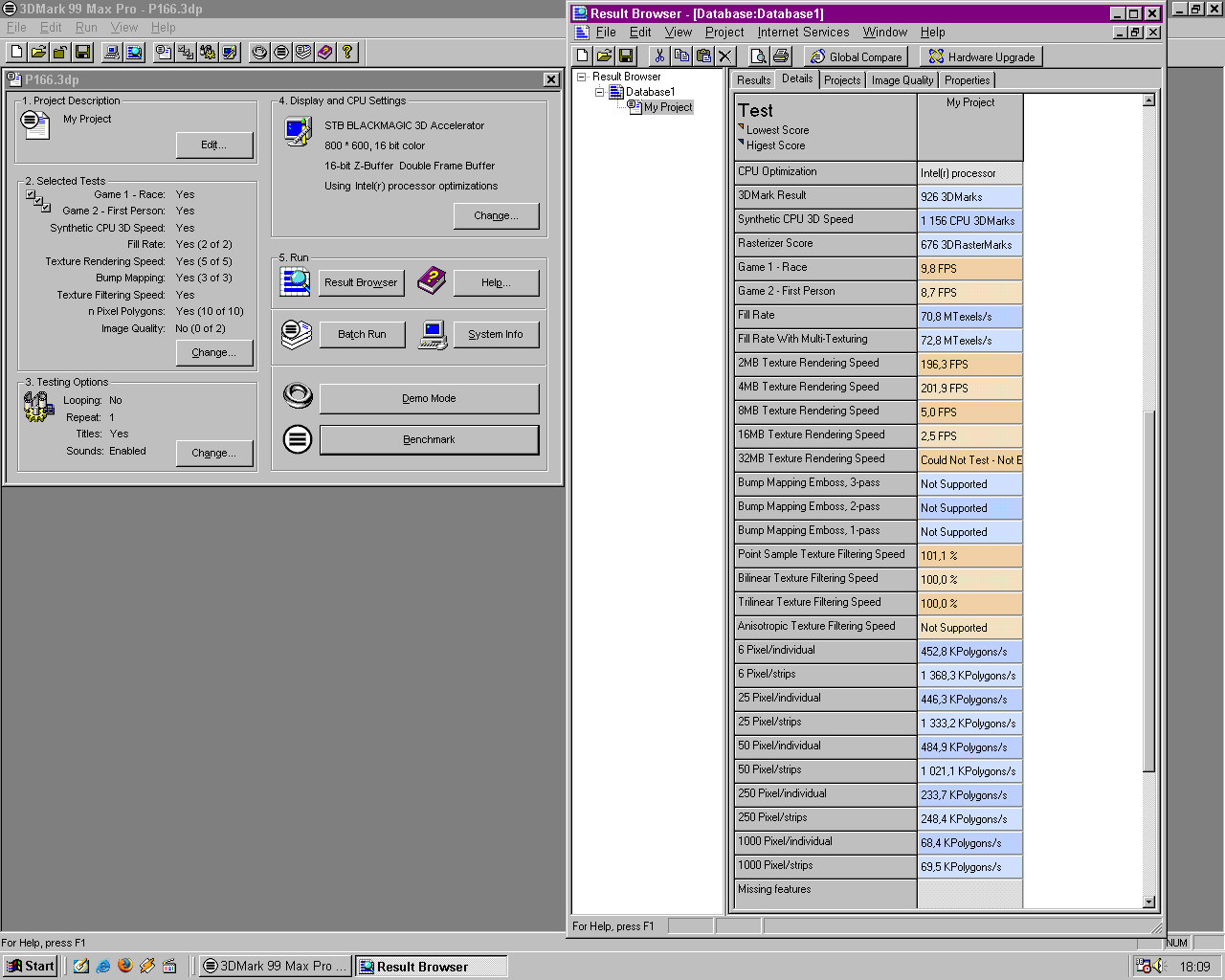Click Change button under Display and CPU Settings
The height and width of the screenshot is (980, 1225).
496,215
